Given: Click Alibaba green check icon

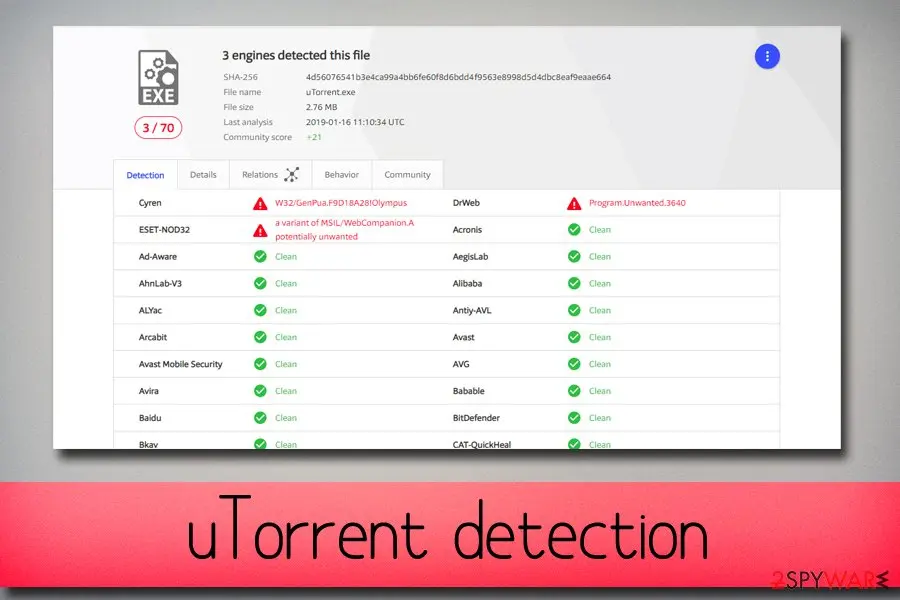Looking at the screenshot, I should pyautogui.click(x=574, y=283).
